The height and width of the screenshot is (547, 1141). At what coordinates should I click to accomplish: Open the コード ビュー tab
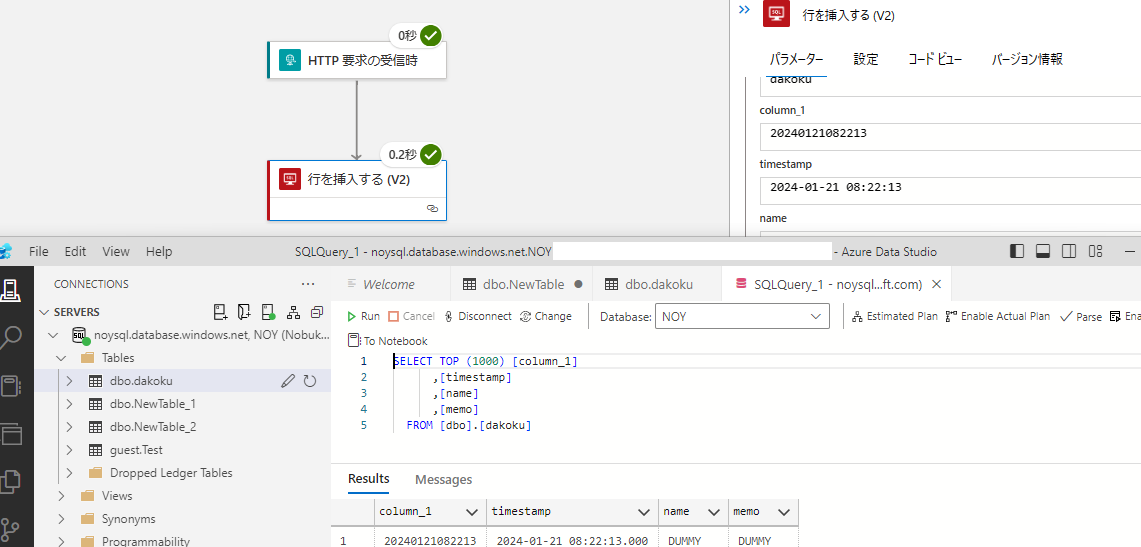[x=935, y=60]
